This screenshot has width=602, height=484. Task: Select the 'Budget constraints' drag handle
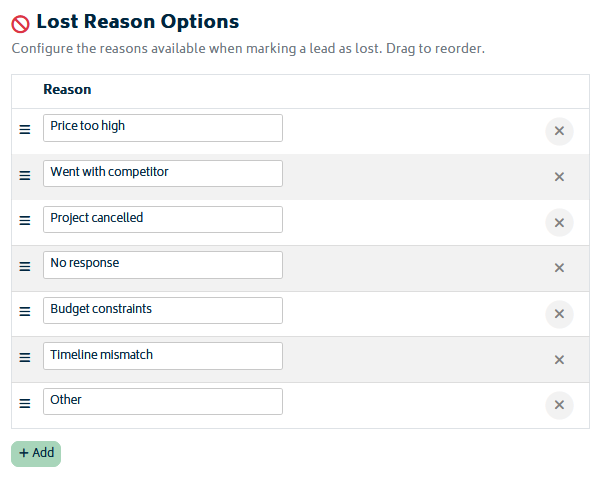(x=25, y=312)
